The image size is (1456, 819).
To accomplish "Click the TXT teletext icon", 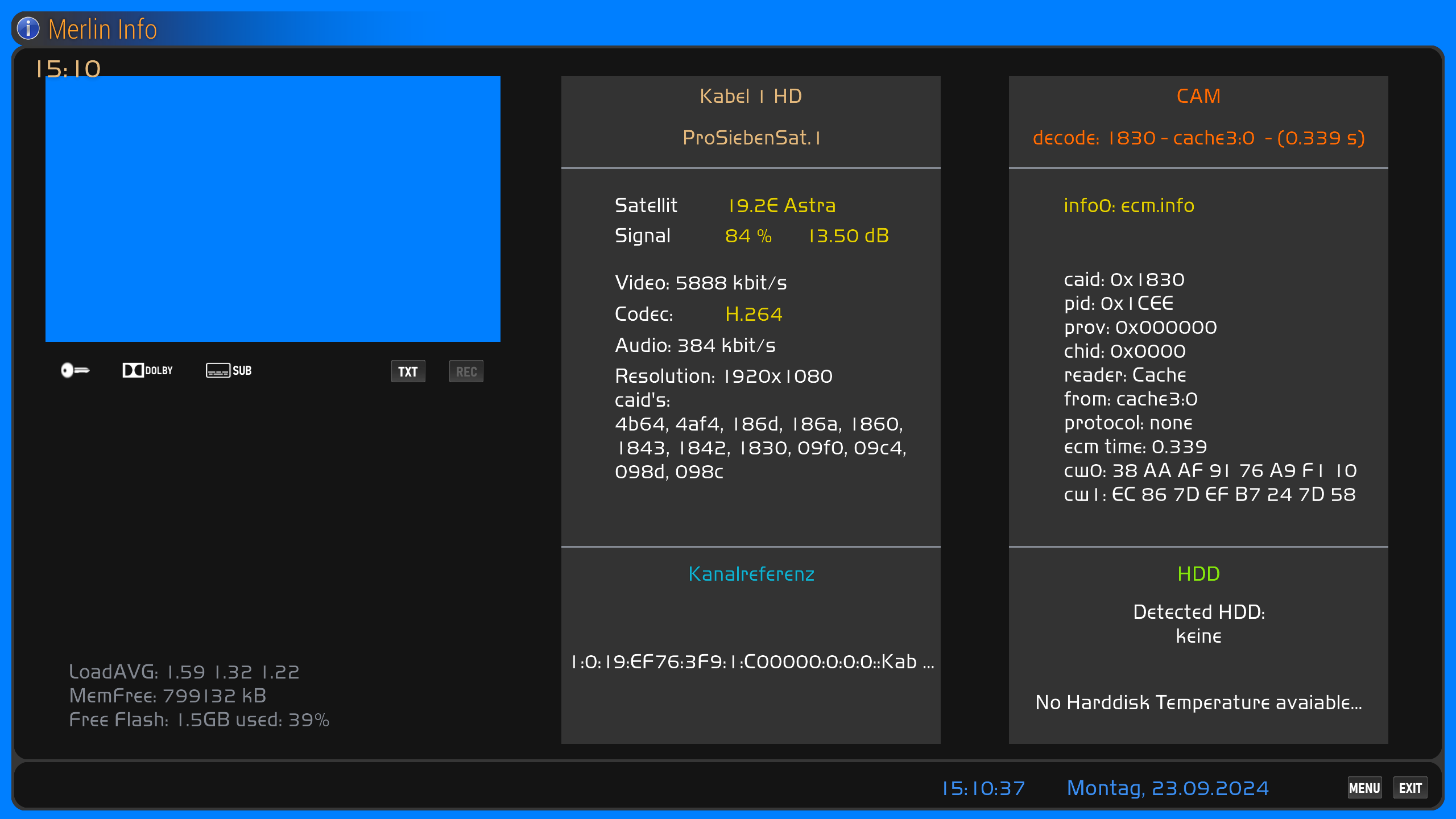I will point(408,371).
